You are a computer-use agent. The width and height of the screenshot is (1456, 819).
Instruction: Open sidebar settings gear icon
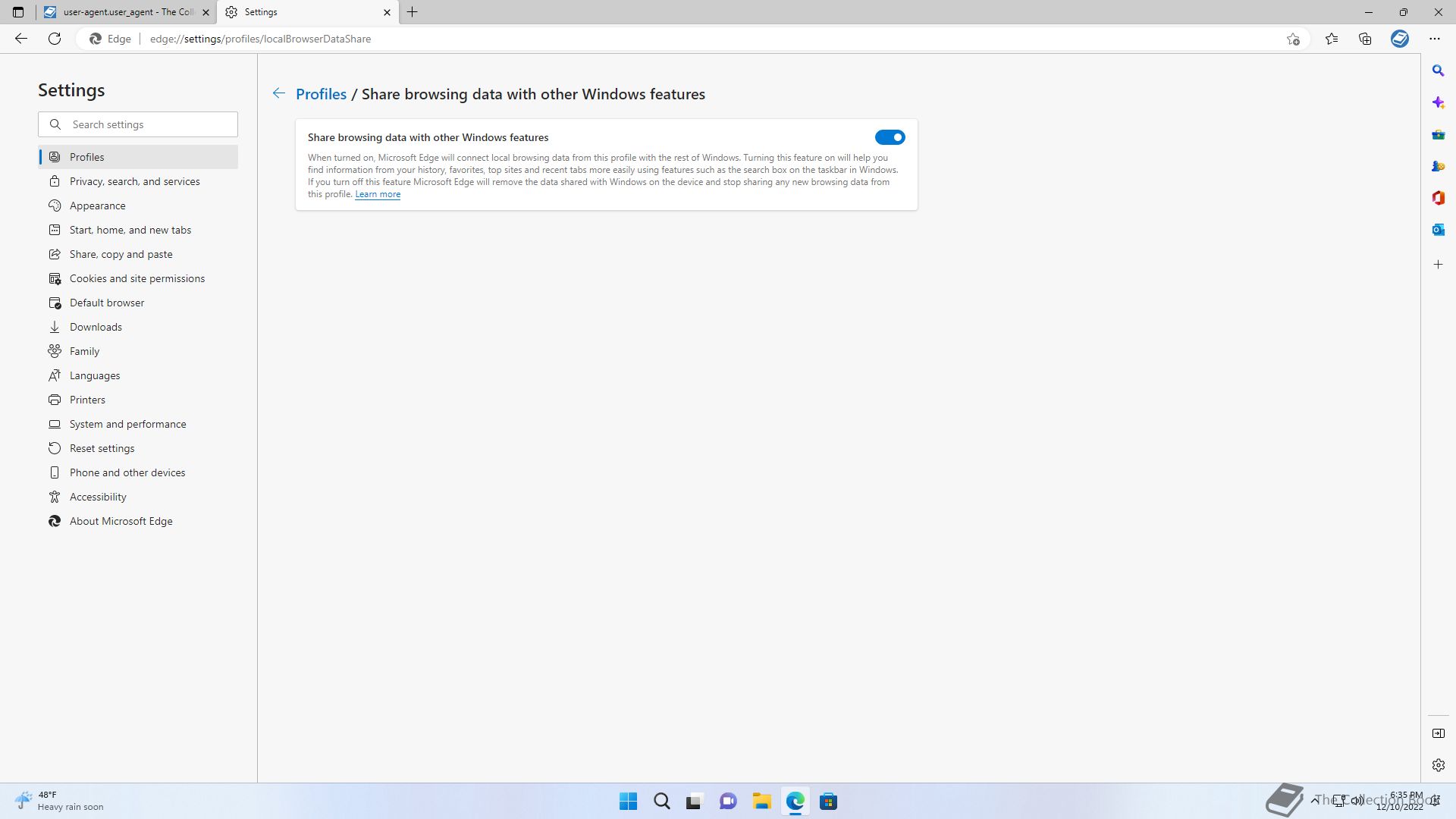[1439, 765]
